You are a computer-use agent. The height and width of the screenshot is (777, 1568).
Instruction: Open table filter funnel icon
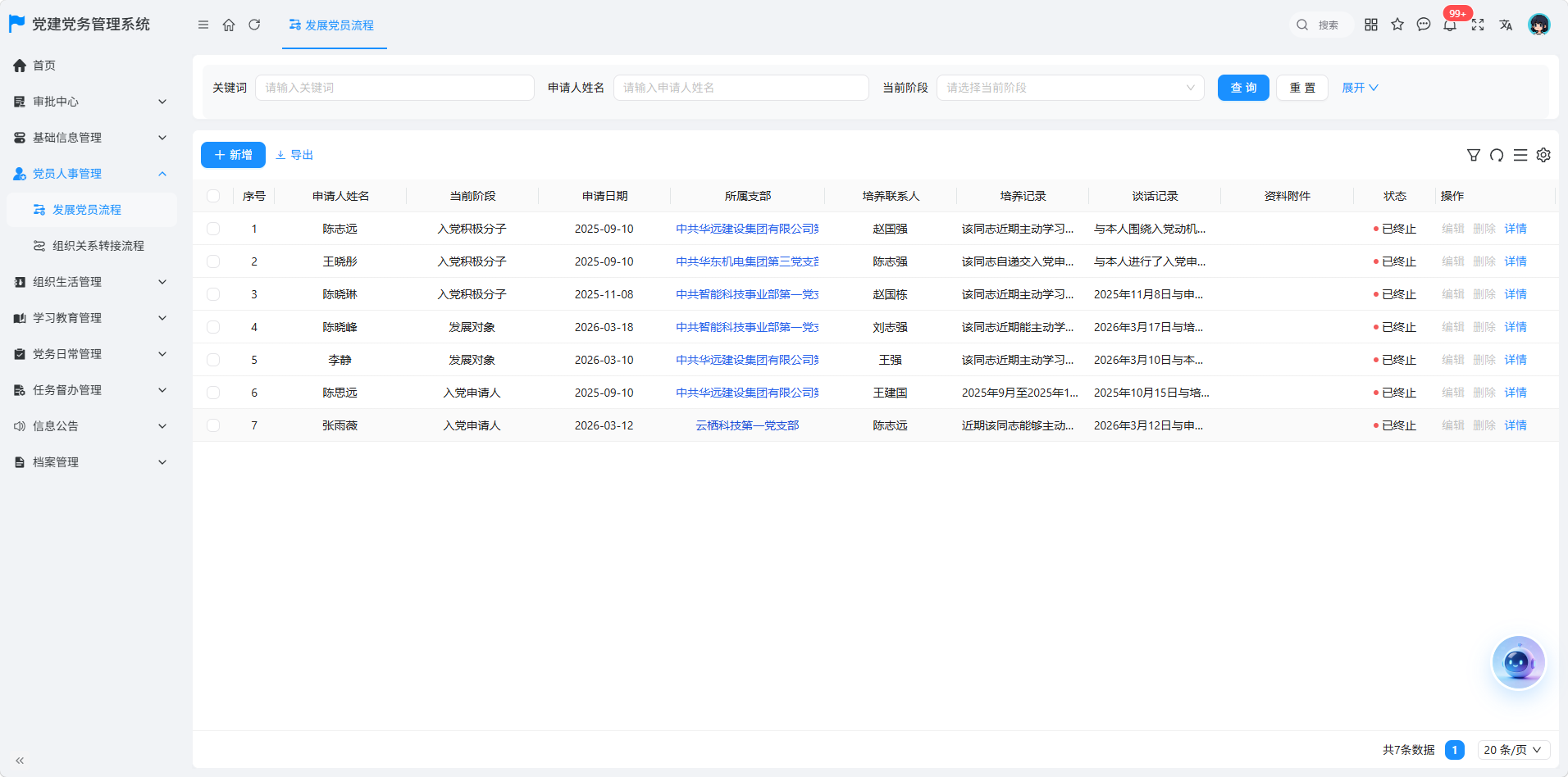click(1474, 155)
